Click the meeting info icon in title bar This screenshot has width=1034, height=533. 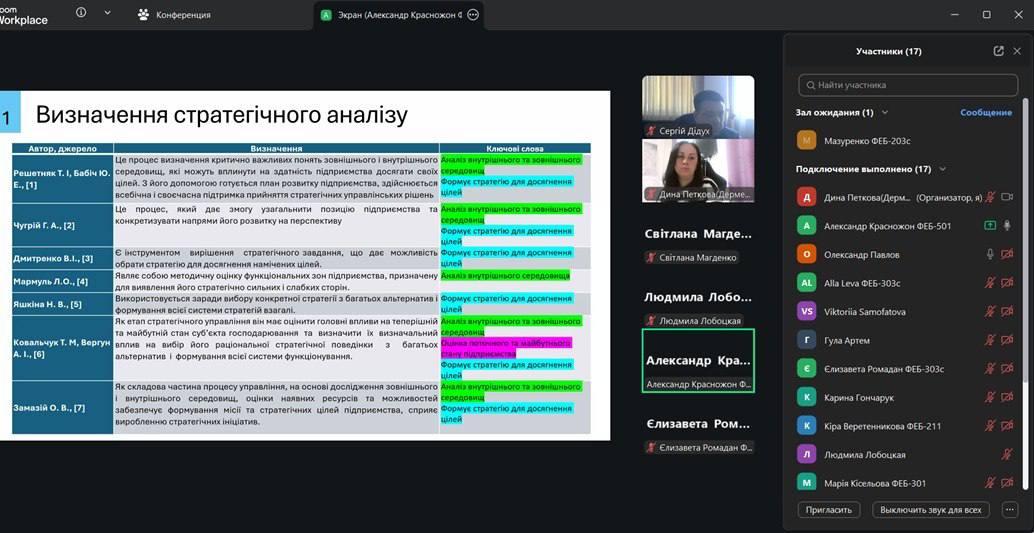tap(81, 13)
